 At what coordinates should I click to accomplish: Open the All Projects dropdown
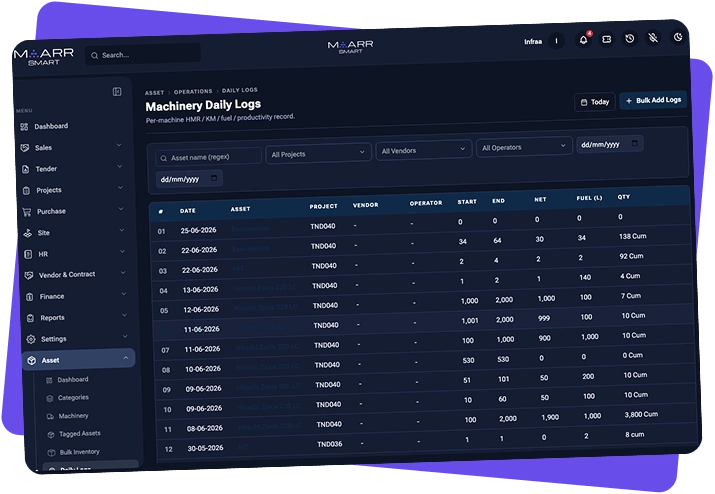(318, 153)
